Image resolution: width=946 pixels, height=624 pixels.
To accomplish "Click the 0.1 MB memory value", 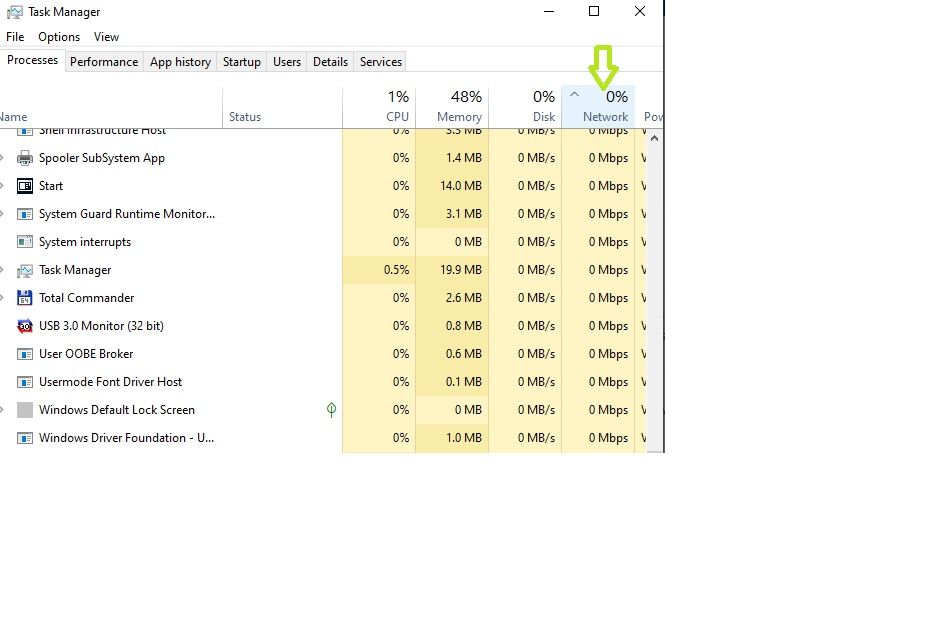I will pyautogui.click(x=464, y=382).
